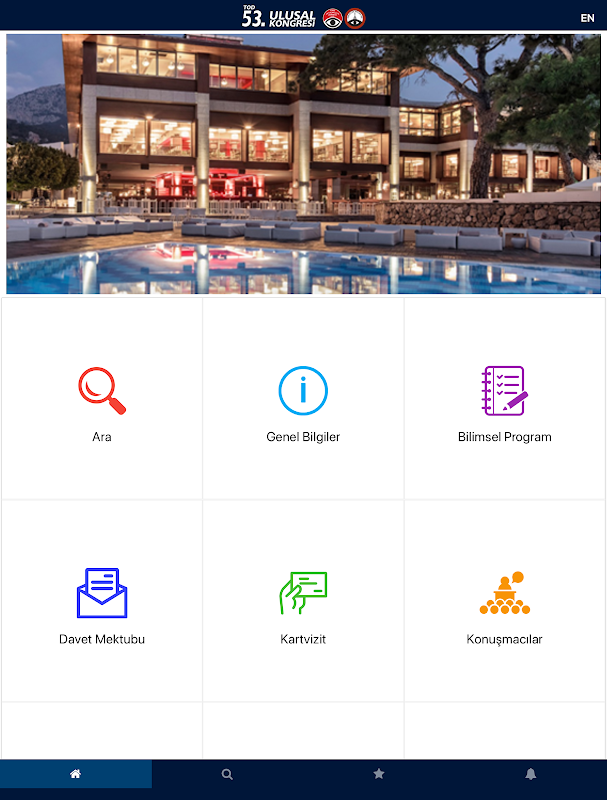This screenshot has height=800, width=607.
Task: Click the Genel Bilgiler text label
Action: point(303,437)
